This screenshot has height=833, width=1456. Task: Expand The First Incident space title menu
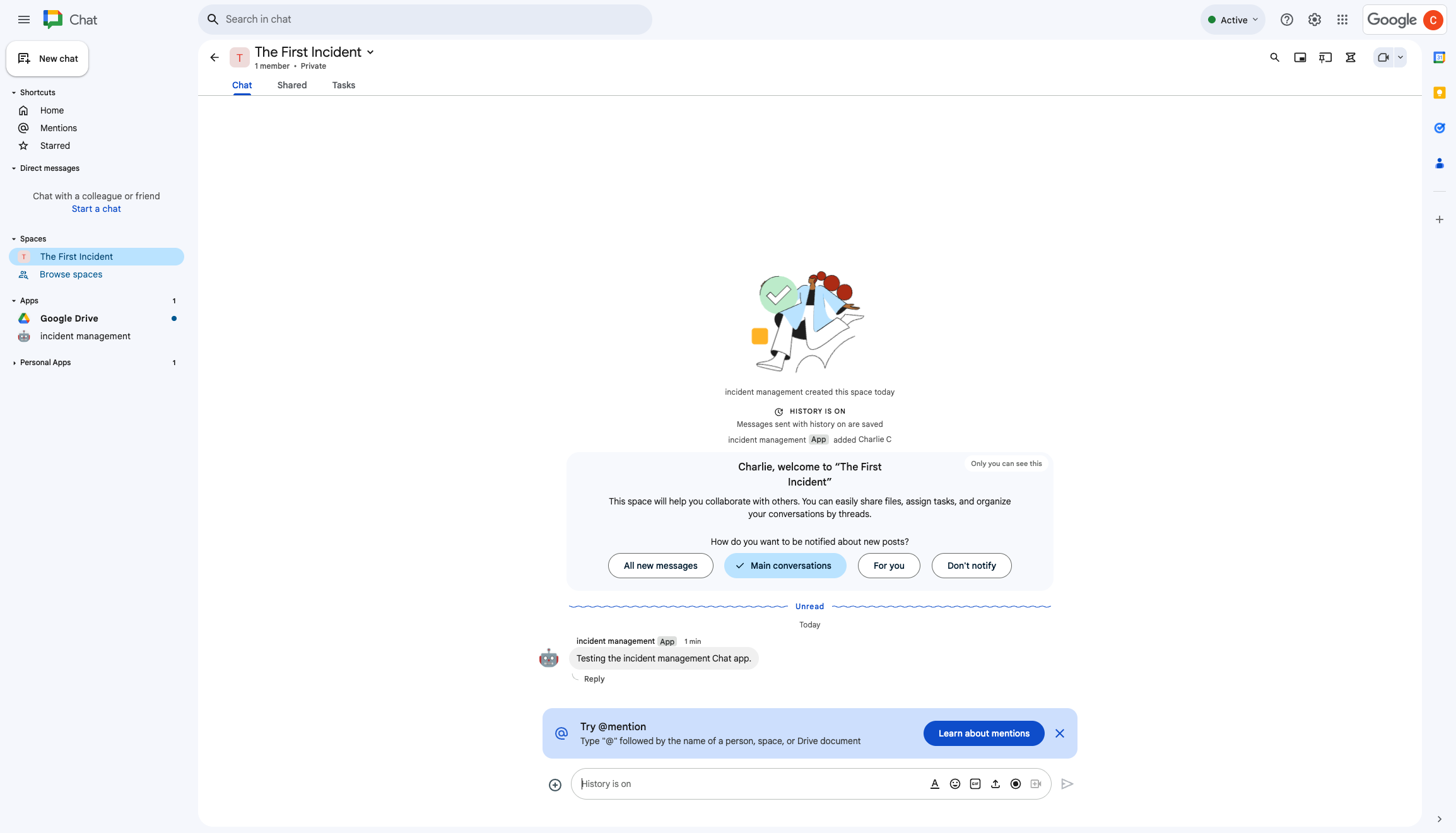pos(370,52)
